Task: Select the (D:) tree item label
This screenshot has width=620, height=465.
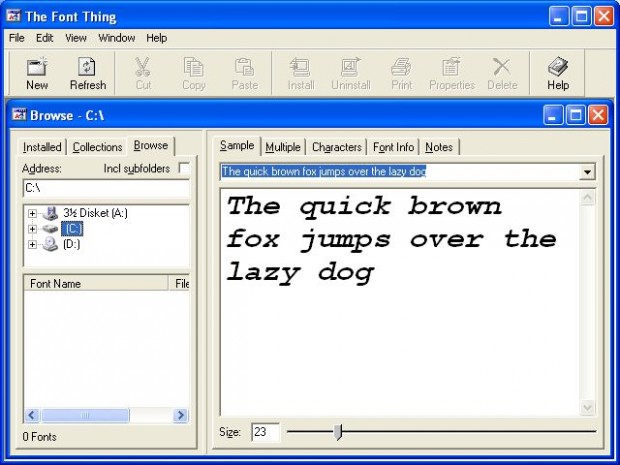Action: pyautogui.click(x=72, y=244)
